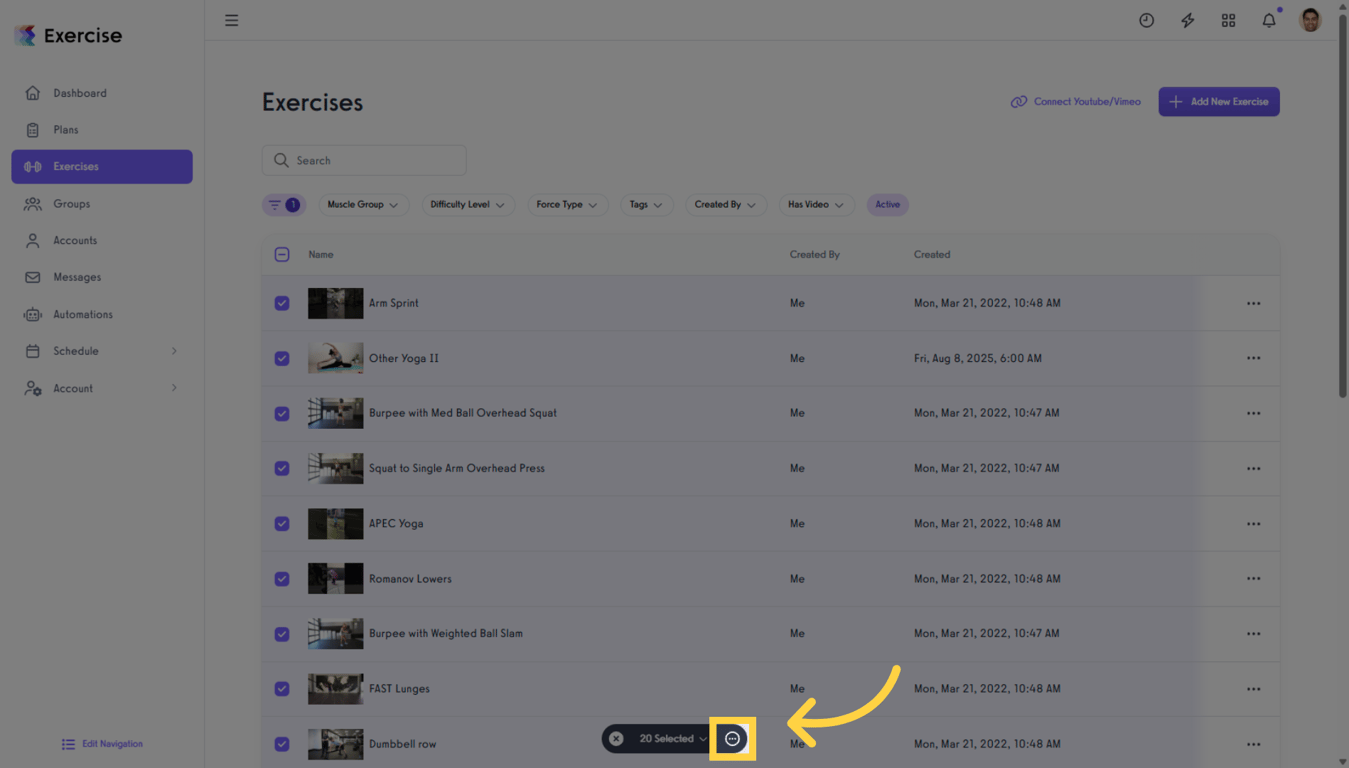Uncheck Squat to Single Arm Overhead Press checkbox
1349x768 pixels.
click(282, 468)
